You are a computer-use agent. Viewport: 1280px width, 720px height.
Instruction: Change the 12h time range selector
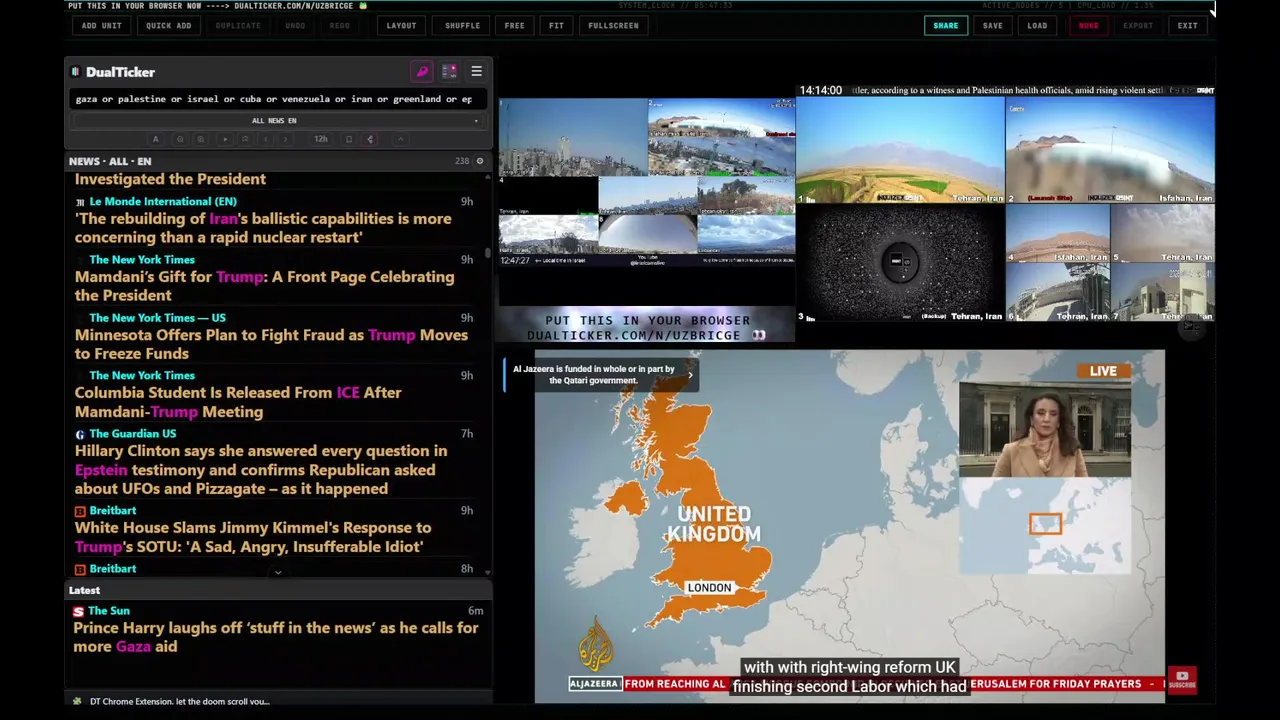coord(321,139)
